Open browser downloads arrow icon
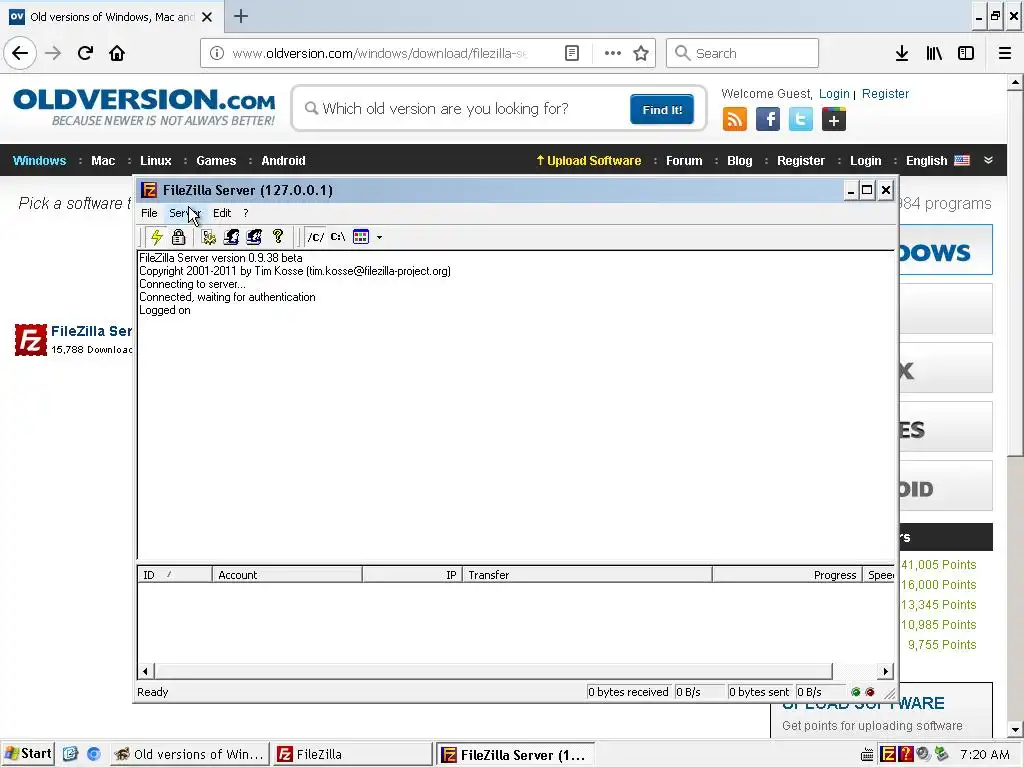Image resolution: width=1024 pixels, height=768 pixels. pos(902,53)
